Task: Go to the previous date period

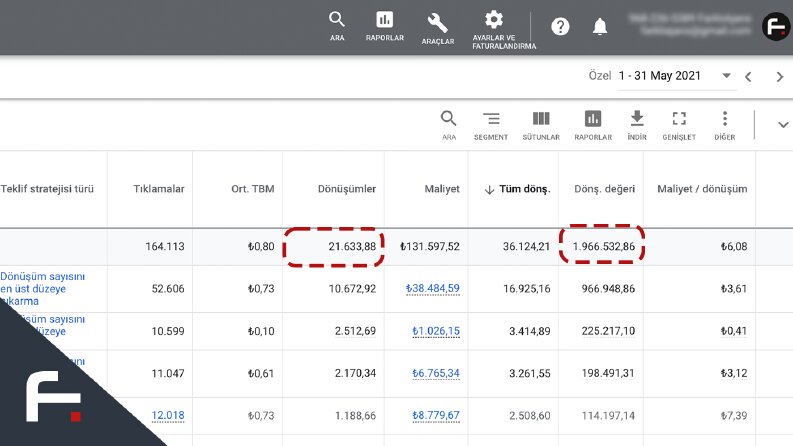Action: tap(748, 77)
